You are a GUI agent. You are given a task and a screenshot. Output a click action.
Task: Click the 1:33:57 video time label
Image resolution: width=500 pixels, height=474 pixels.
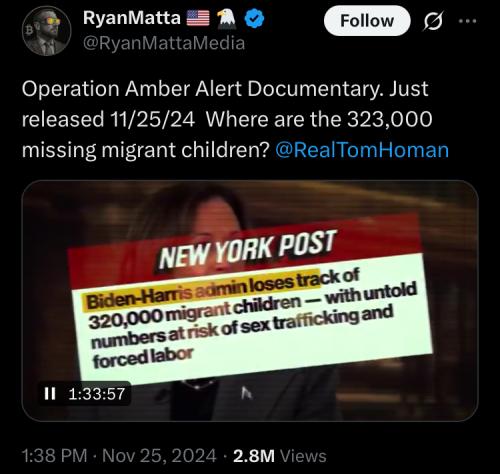point(97,394)
